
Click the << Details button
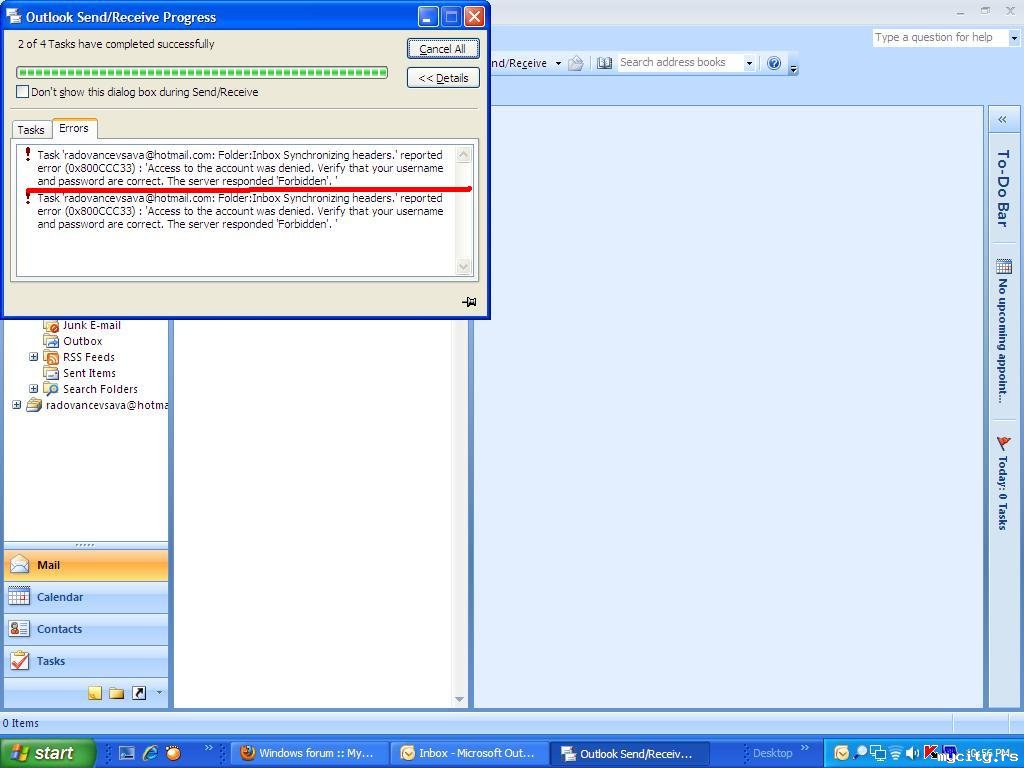[x=443, y=78]
